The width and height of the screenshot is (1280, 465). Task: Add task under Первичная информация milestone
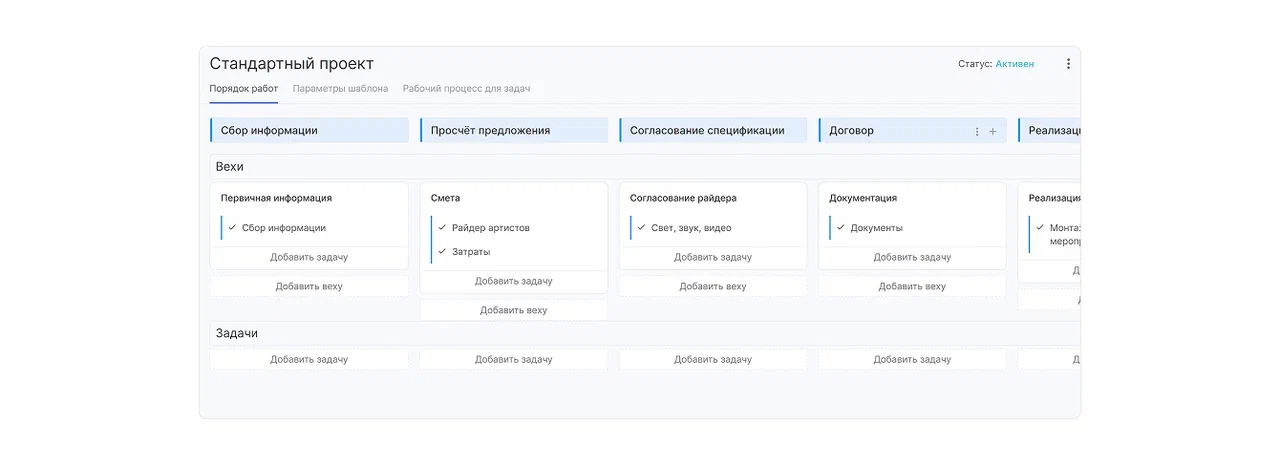pyautogui.click(x=309, y=258)
